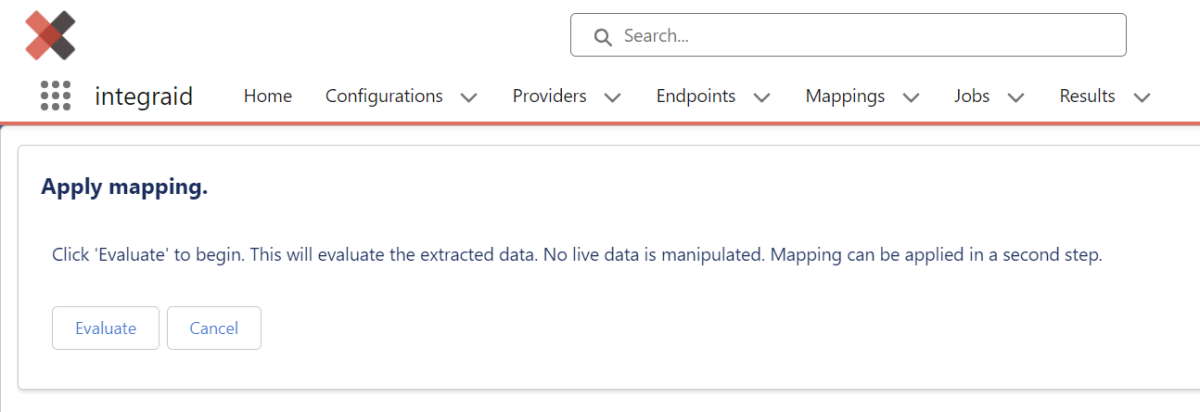Click the integraid app name
This screenshot has height=412, width=1200.
tap(144, 97)
